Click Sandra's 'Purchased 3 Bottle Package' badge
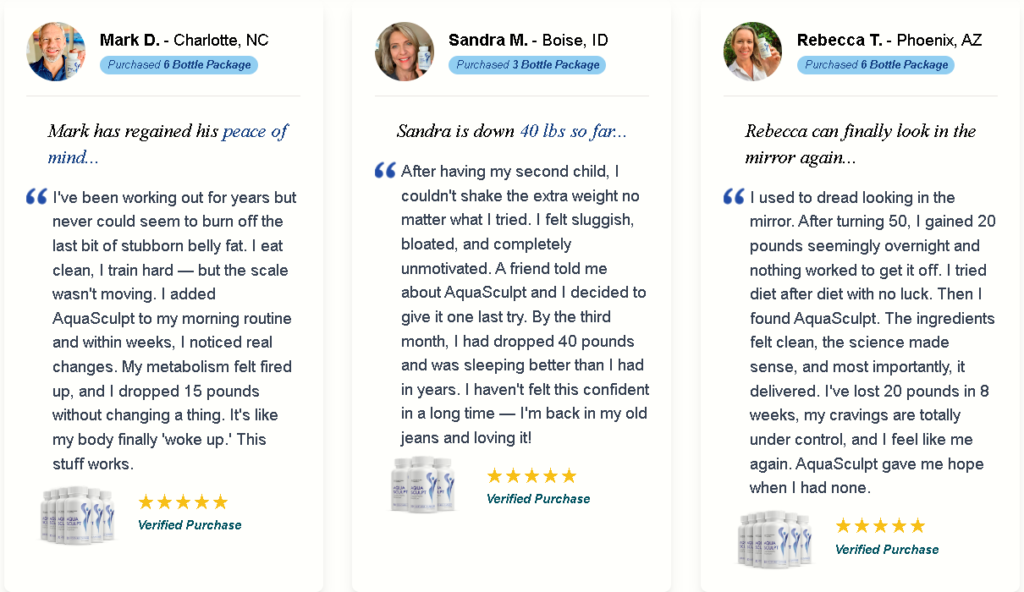 [527, 65]
